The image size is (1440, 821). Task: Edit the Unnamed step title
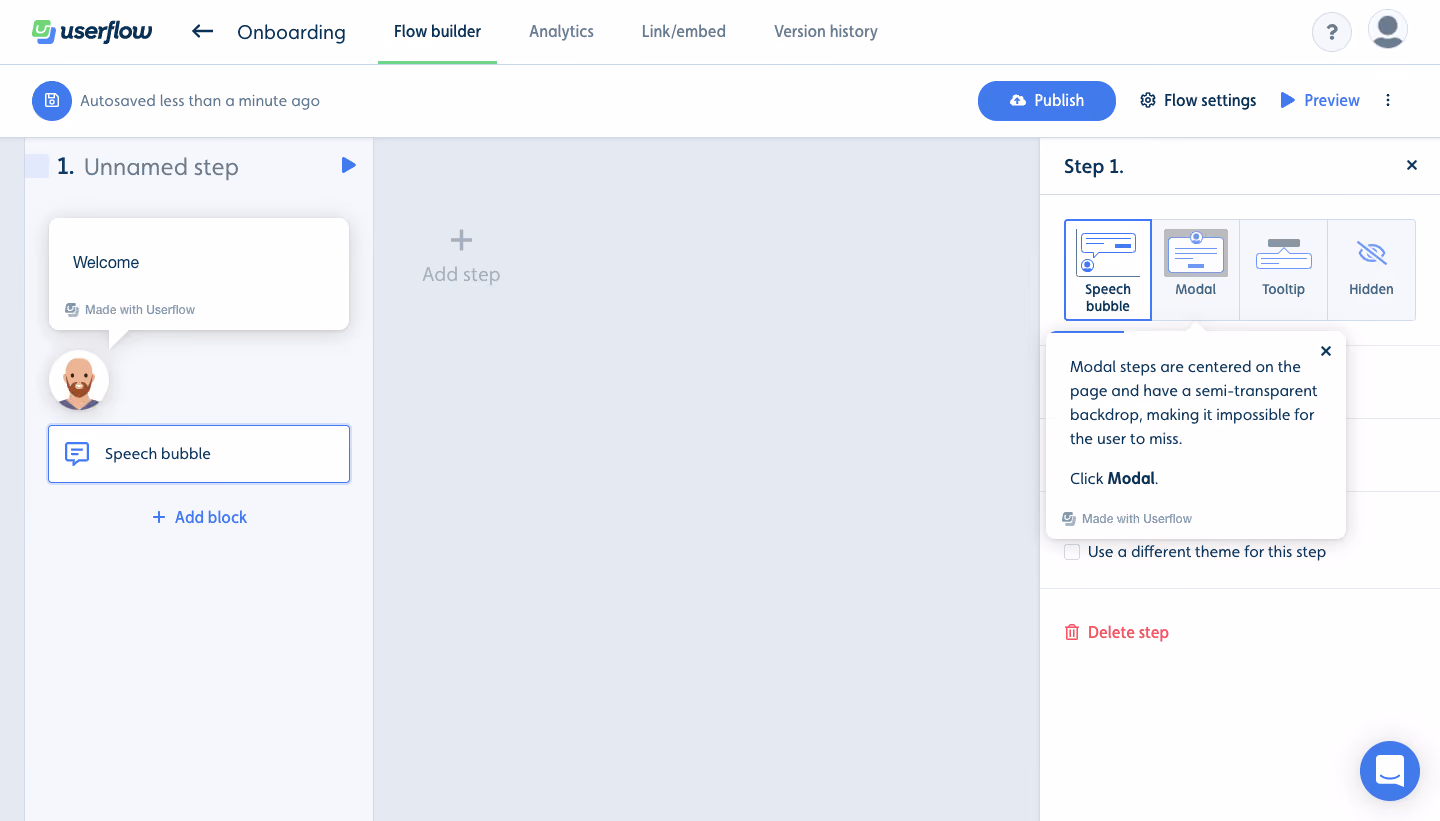[x=161, y=167]
